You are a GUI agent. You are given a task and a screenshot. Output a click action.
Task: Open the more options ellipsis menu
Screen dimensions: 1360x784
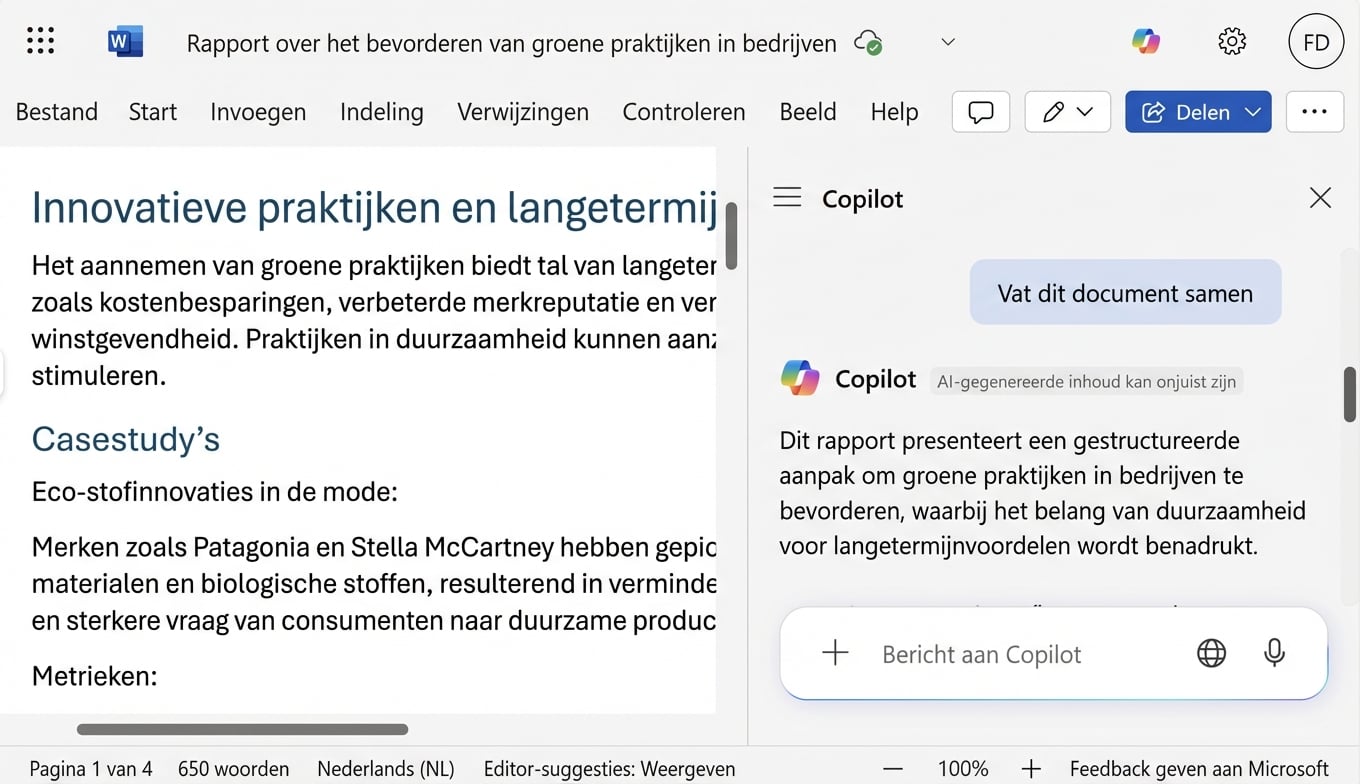point(1314,112)
